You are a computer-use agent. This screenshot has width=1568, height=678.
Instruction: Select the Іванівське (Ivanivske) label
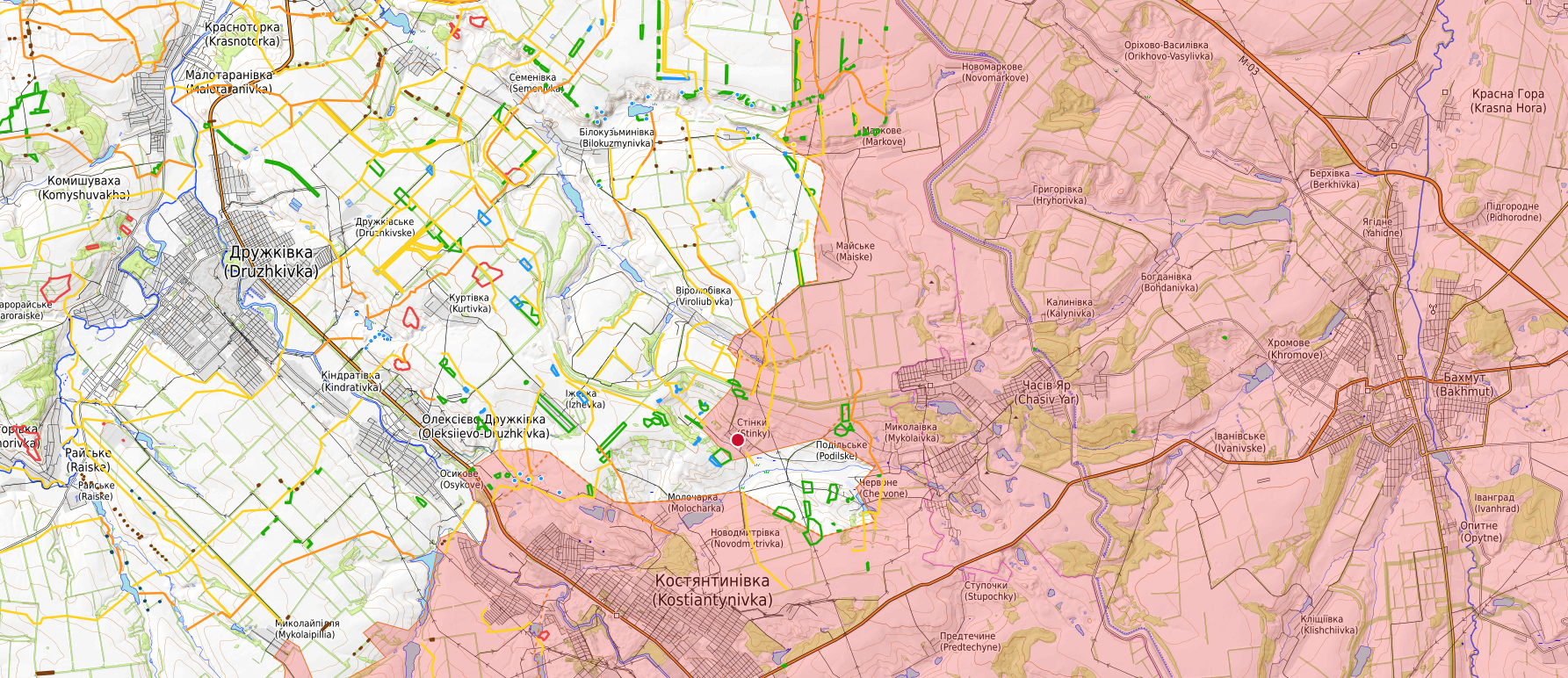pos(1240,442)
